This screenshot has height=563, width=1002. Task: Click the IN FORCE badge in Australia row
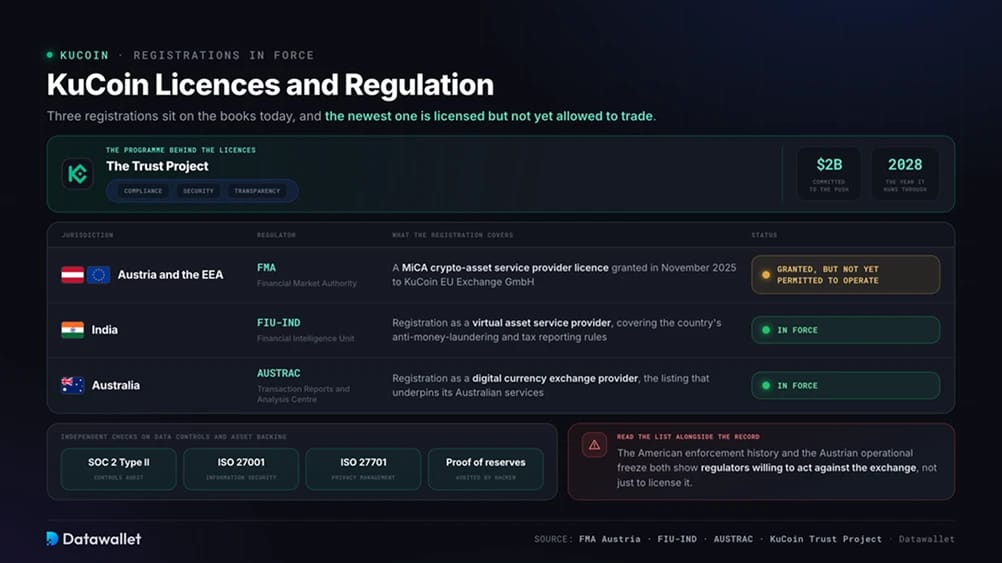(845, 386)
